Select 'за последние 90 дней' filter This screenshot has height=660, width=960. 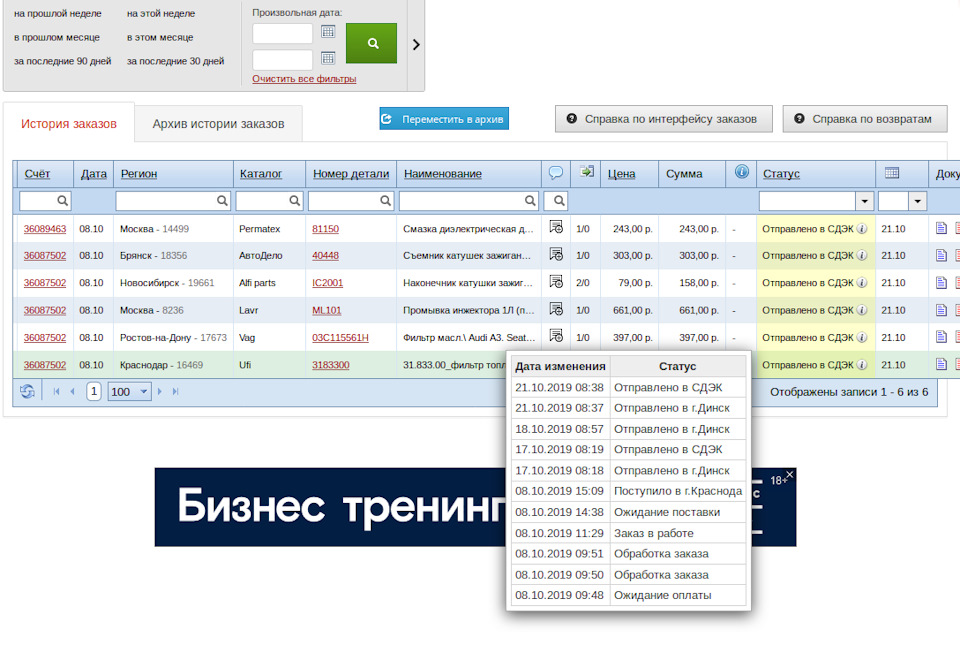point(62,61)
